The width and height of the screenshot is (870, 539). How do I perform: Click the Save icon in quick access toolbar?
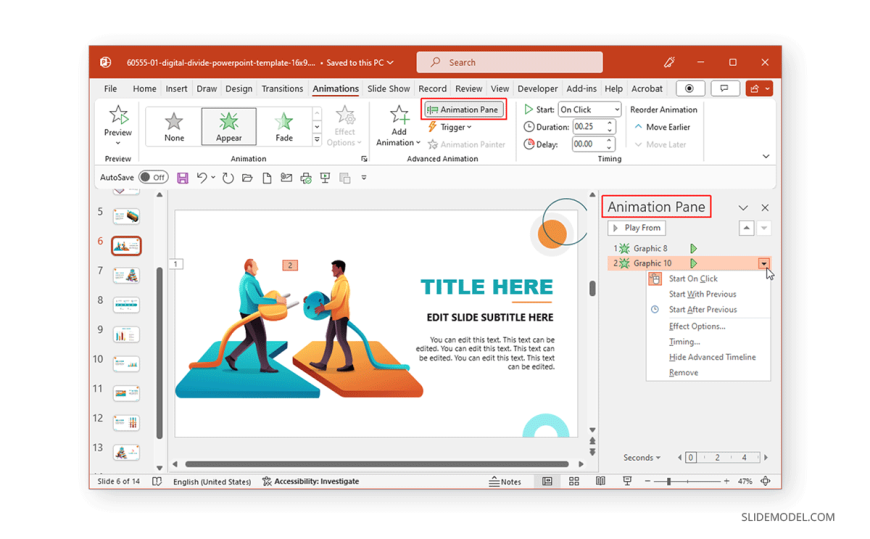(183, 178)
